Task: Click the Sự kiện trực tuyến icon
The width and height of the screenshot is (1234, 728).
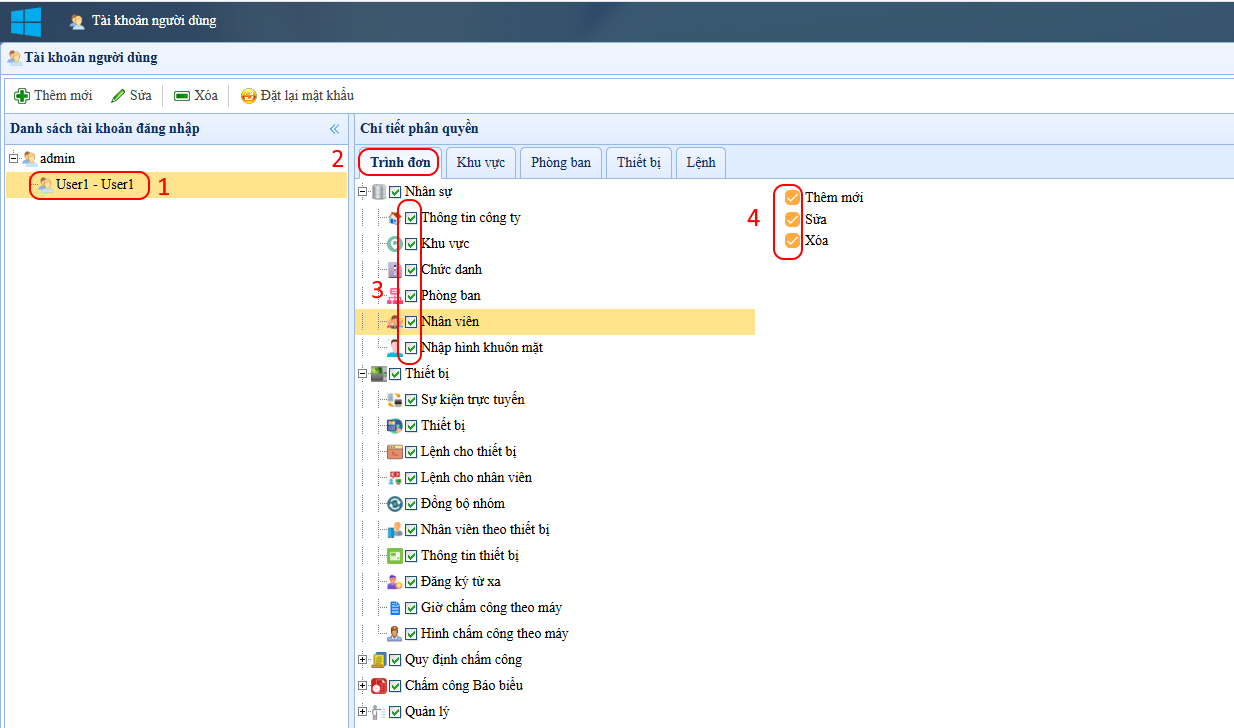Action: (395, 400)
